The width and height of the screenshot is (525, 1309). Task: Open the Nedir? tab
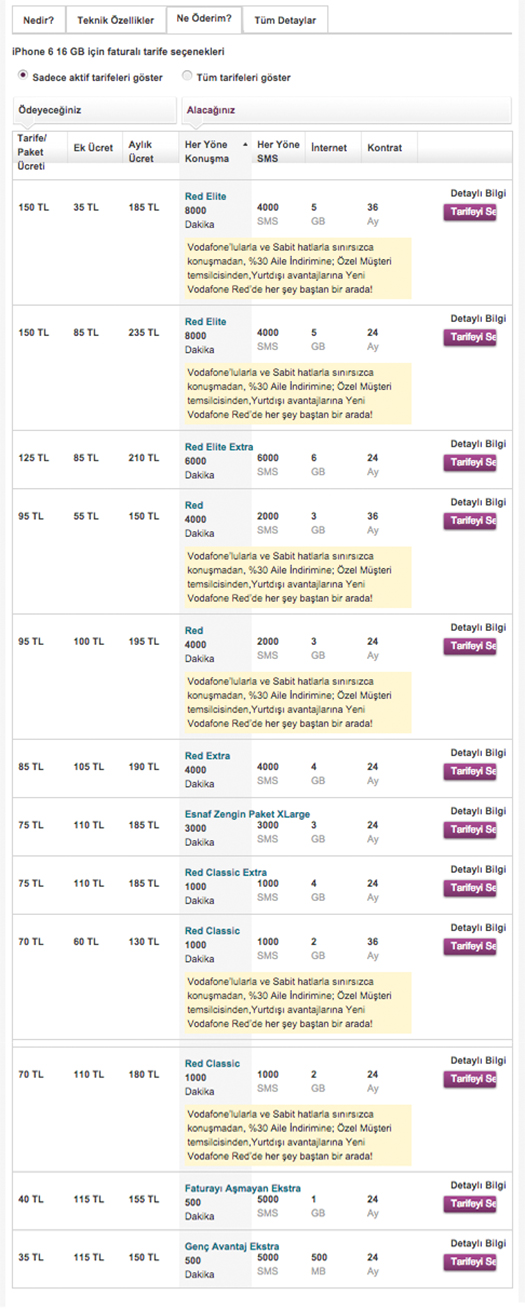[39, 19]
